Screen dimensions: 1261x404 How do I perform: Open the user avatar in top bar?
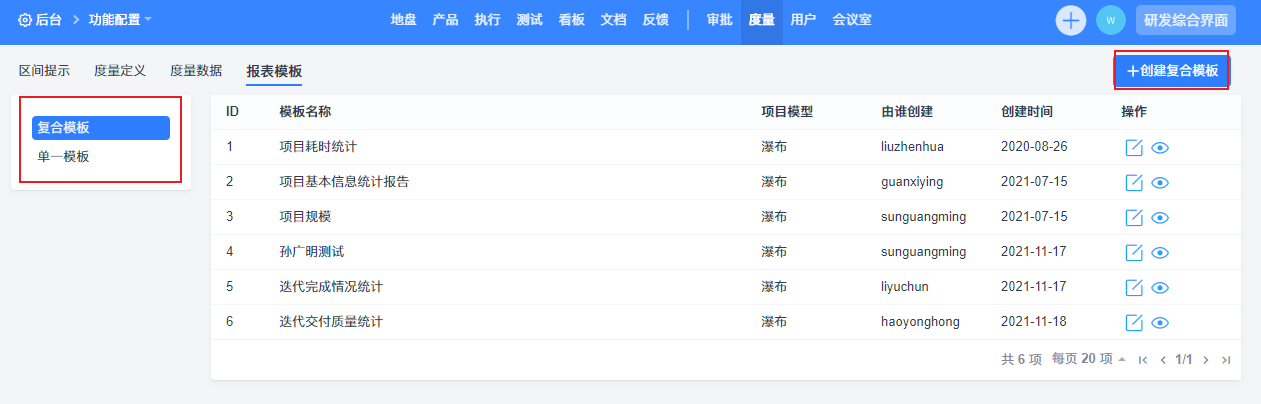(1110, 20)
